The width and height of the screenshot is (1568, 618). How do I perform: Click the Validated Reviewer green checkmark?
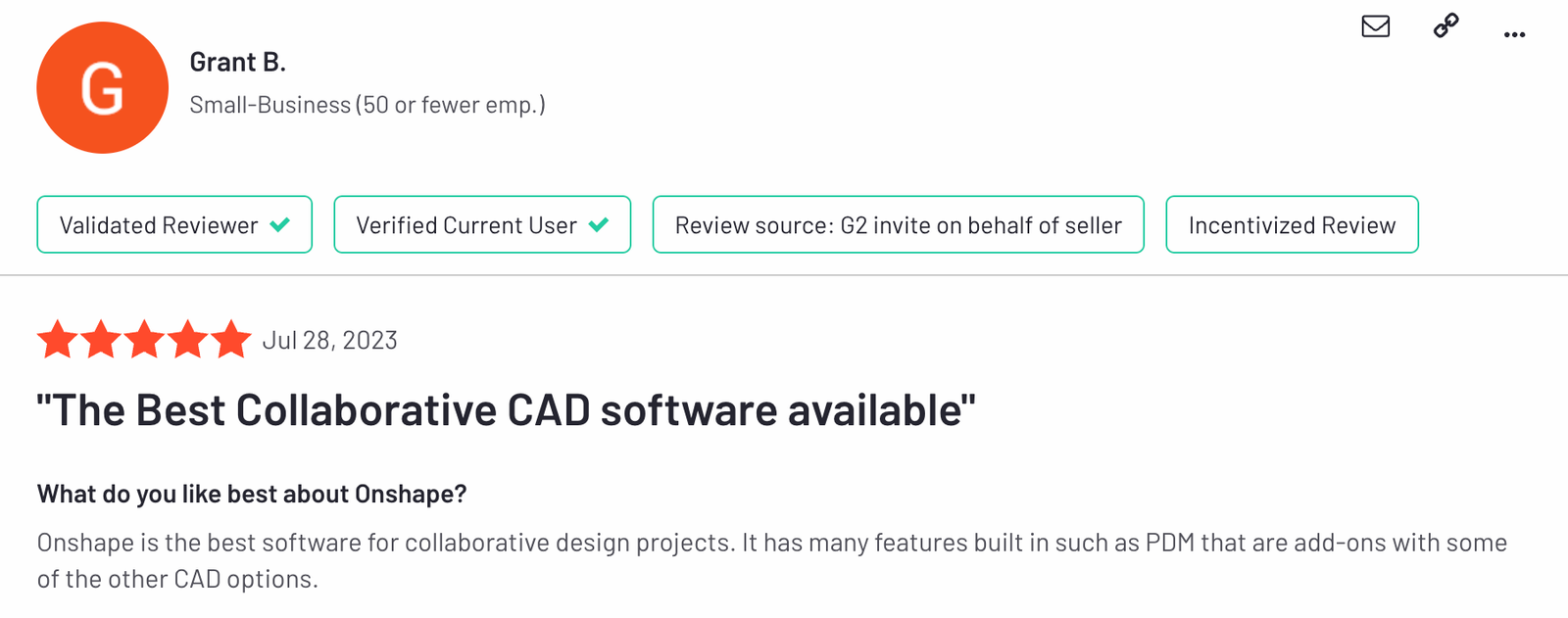click(280, 225)
